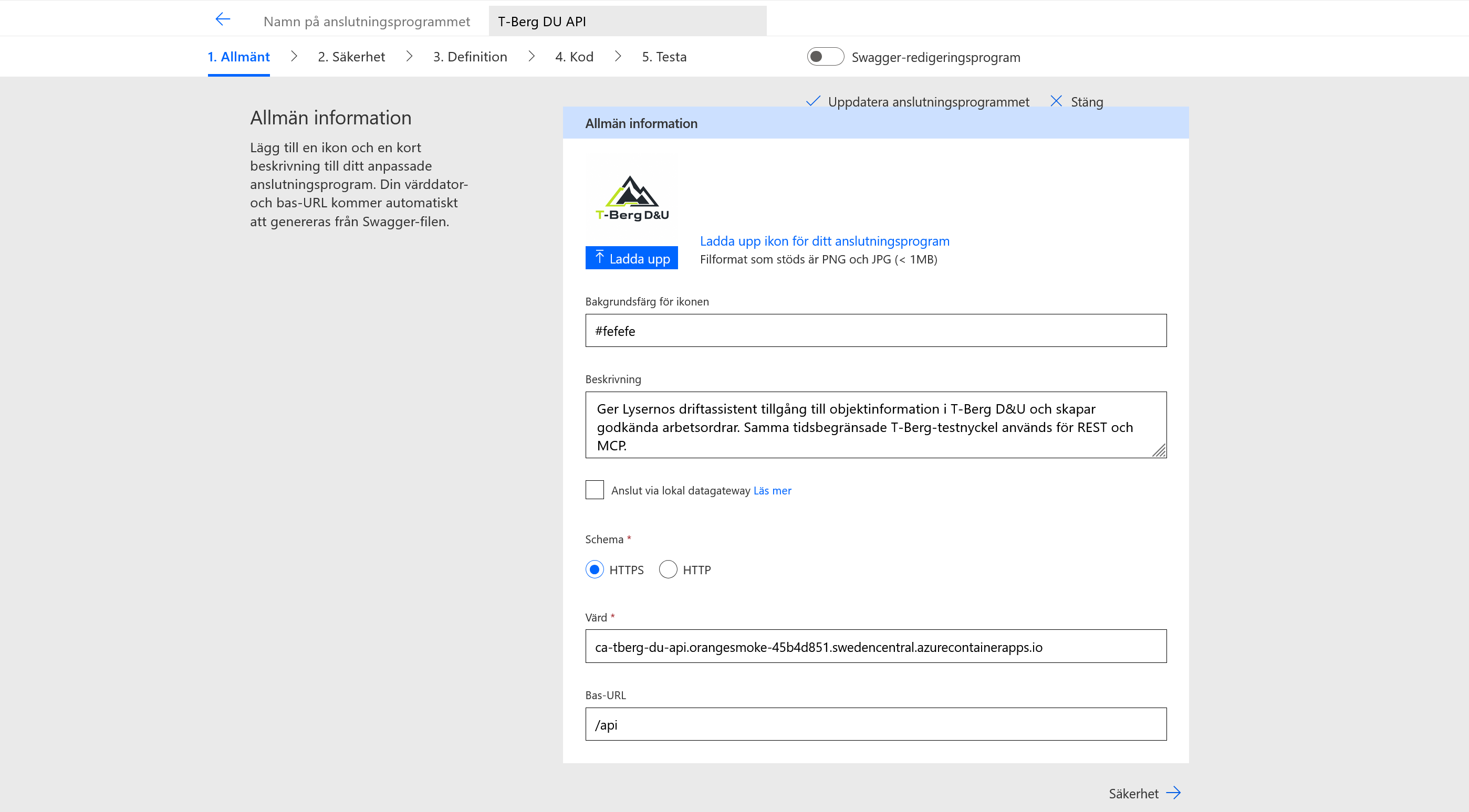Click the chevron between Kod and Testa
Viewport: 1469px width, 812px height.
point(618,56)
